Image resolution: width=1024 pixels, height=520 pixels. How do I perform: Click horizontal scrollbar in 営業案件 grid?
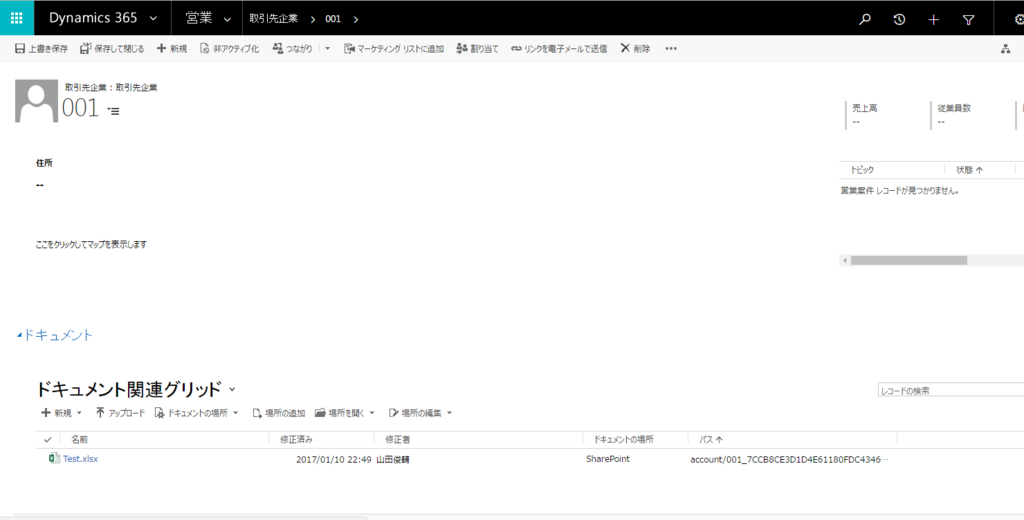coord(908,260)
